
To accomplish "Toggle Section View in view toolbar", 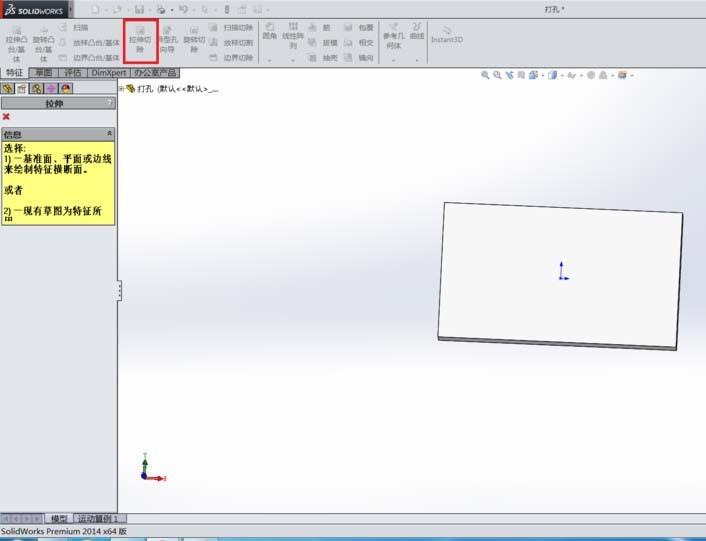I will [521, 75].
